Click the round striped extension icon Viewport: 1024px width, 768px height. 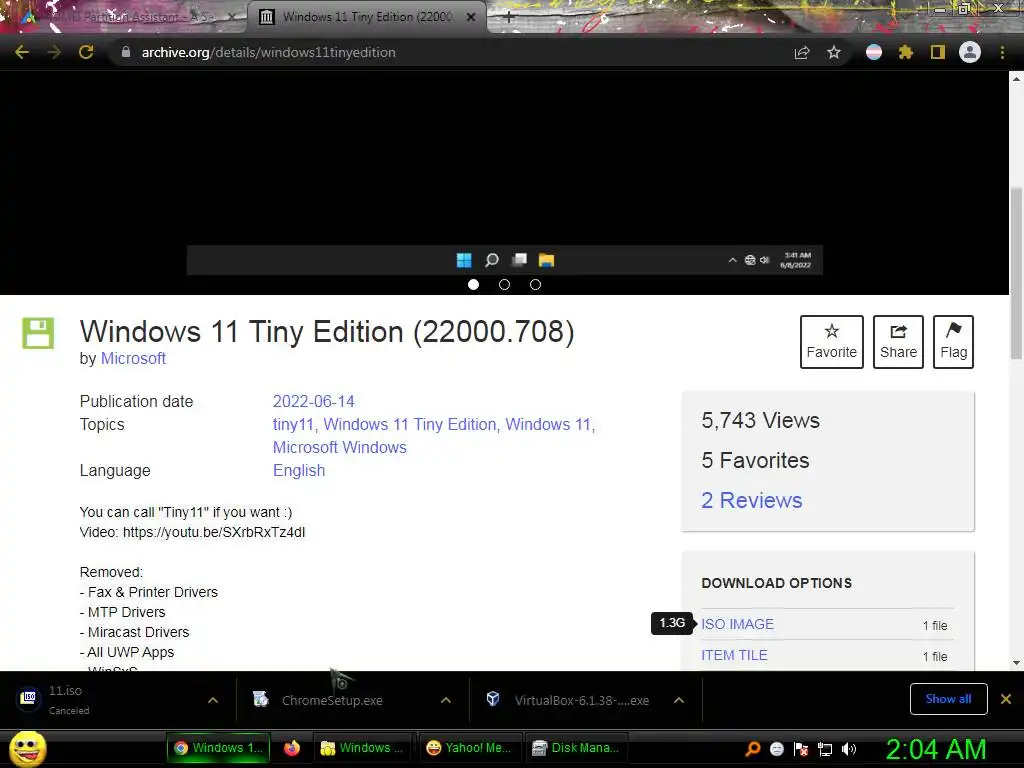coord(874,52)
